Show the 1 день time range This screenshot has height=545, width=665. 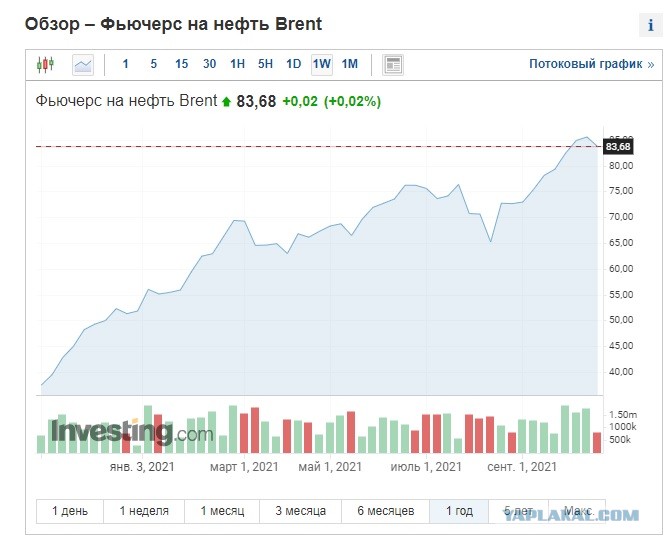[x=70, y=511]
